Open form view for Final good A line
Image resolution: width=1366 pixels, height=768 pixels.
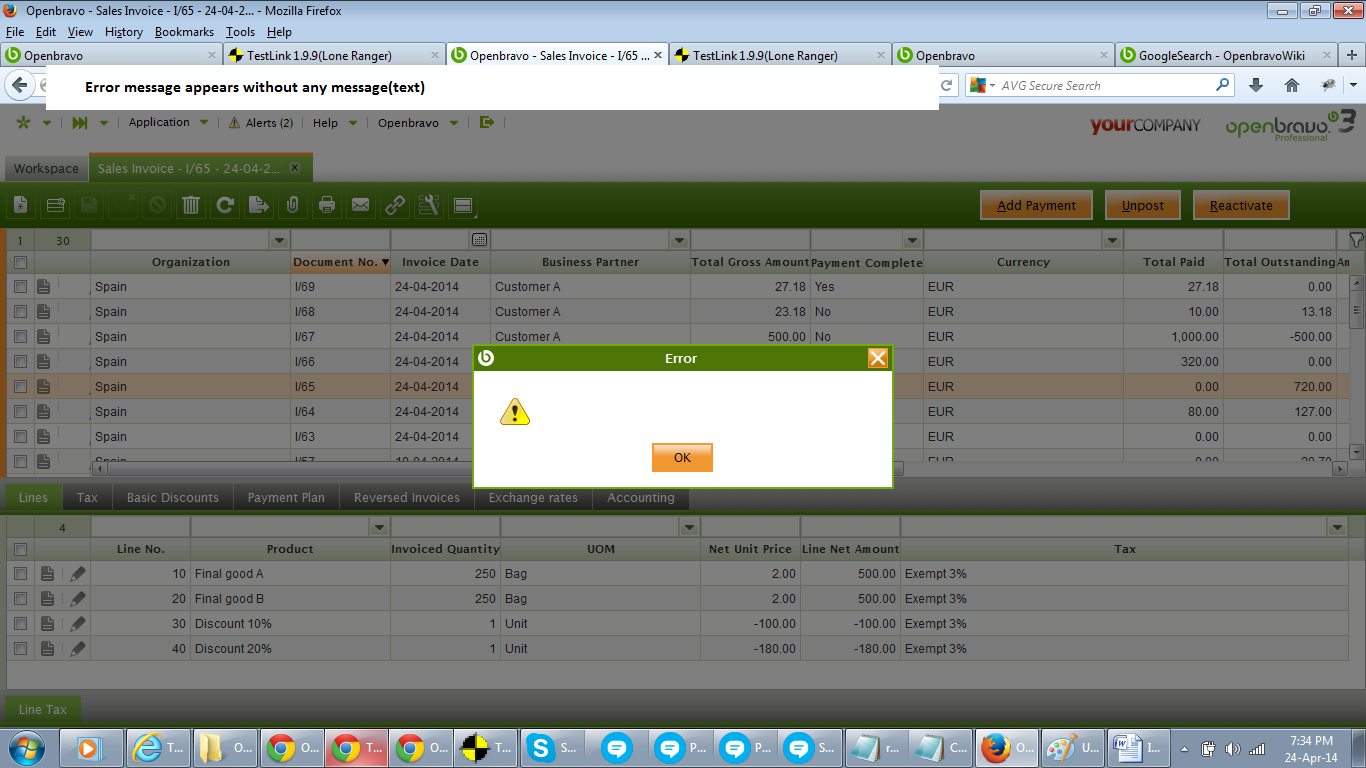(x=47, y=574)
